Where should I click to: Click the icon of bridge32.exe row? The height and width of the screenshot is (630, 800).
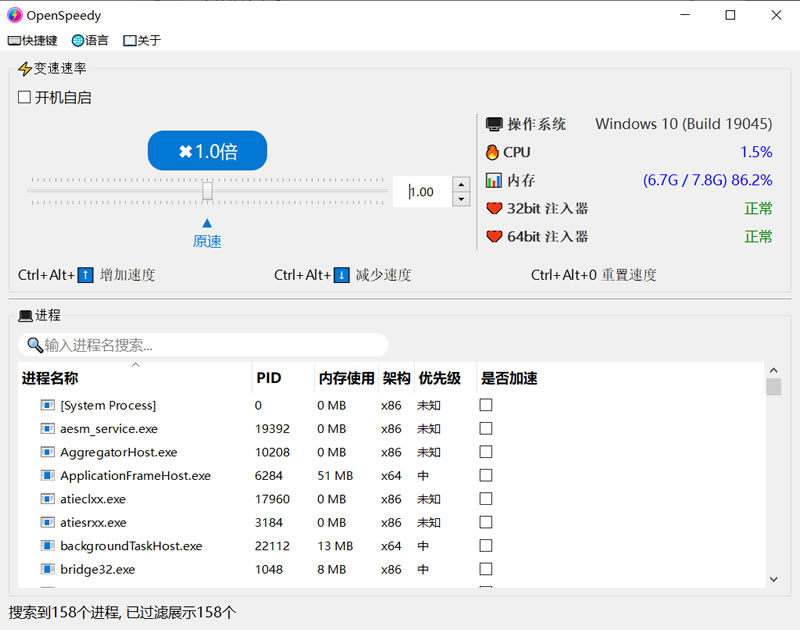(47, 569)
